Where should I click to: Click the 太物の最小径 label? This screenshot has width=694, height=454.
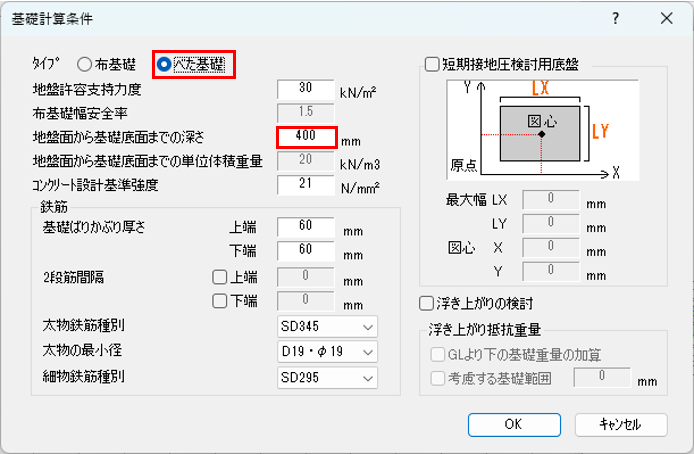coord(82,350)
